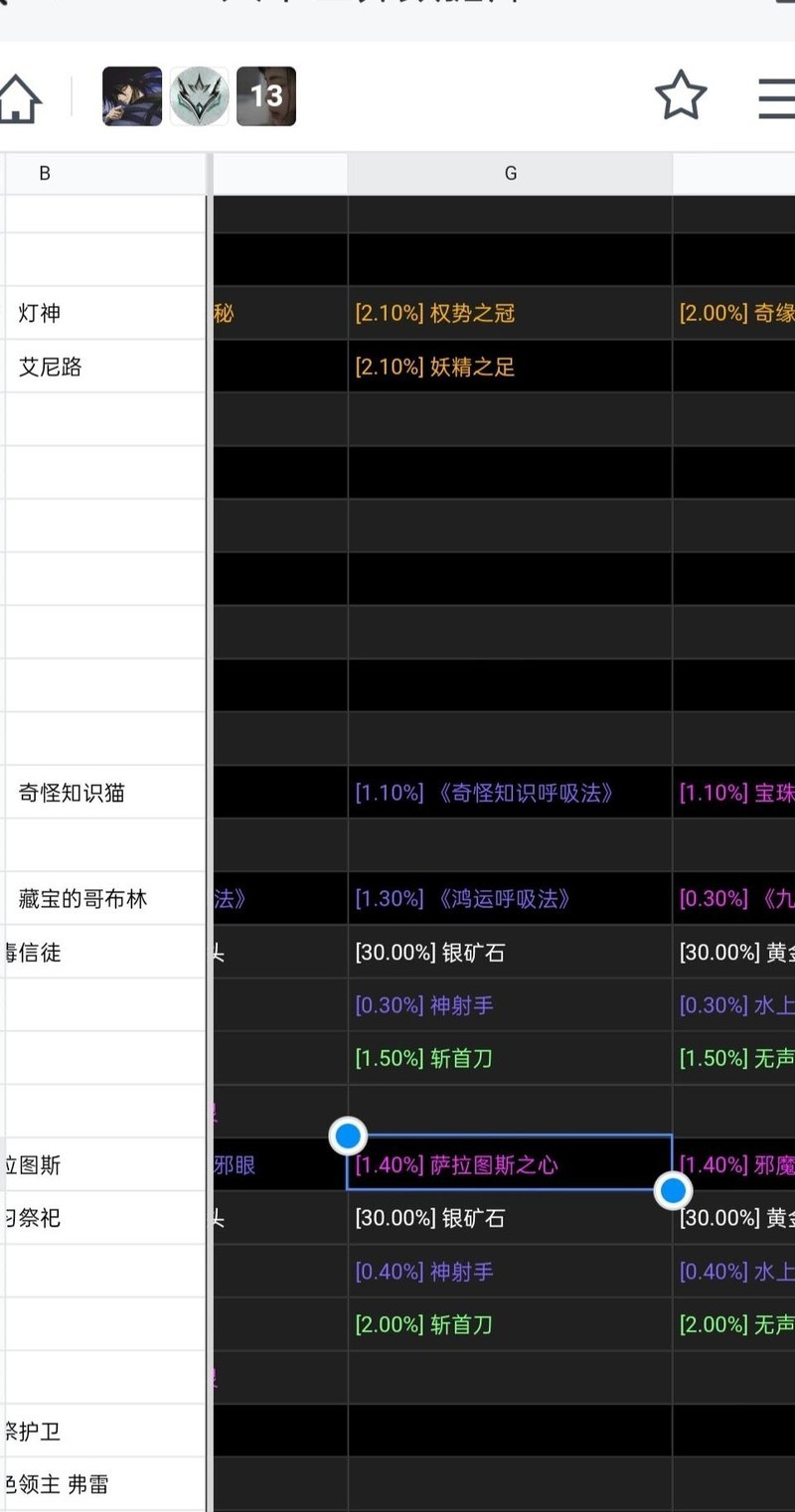Select column G header
Screen dimensions: 795x1512
click(x=510, y=174)
